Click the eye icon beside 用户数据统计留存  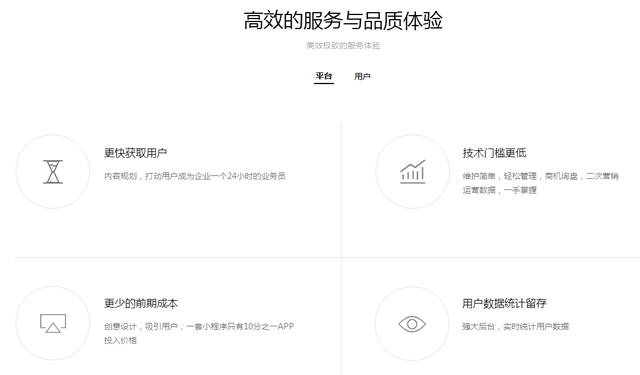(412, 324)
